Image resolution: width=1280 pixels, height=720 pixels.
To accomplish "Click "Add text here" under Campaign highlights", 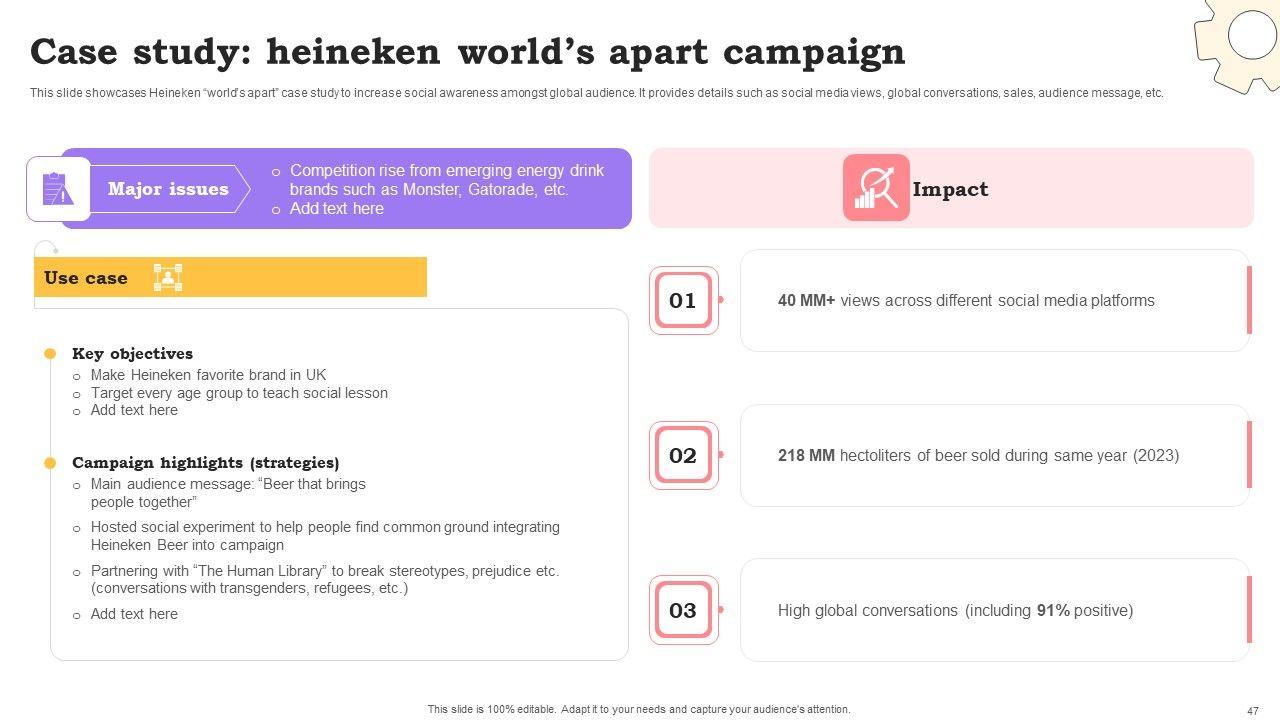I will point(134,614).
